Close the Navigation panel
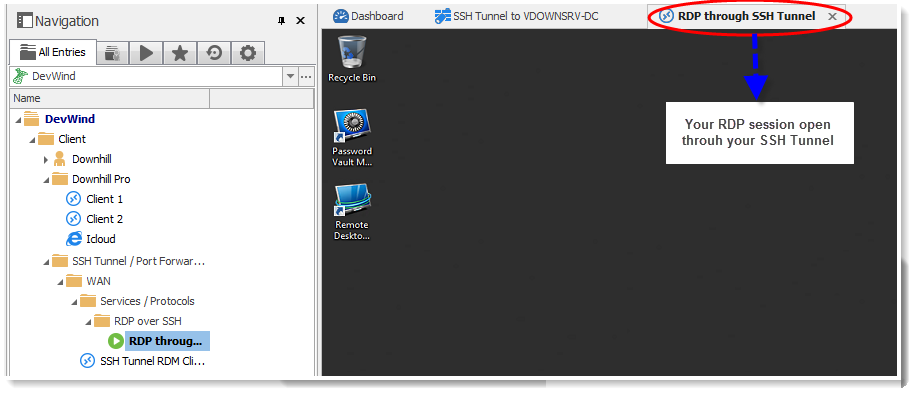916x395 pixels. coord(300,20)
